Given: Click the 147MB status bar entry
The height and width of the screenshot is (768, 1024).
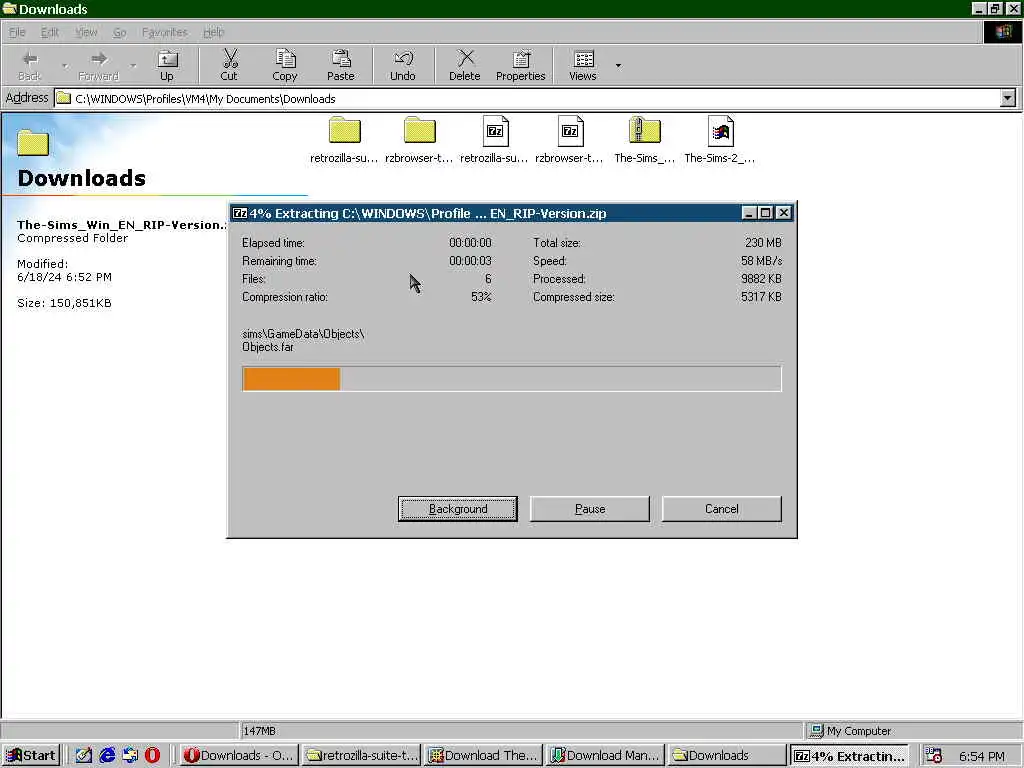Looking at the screenshot, I should click(x=520, y=731).
